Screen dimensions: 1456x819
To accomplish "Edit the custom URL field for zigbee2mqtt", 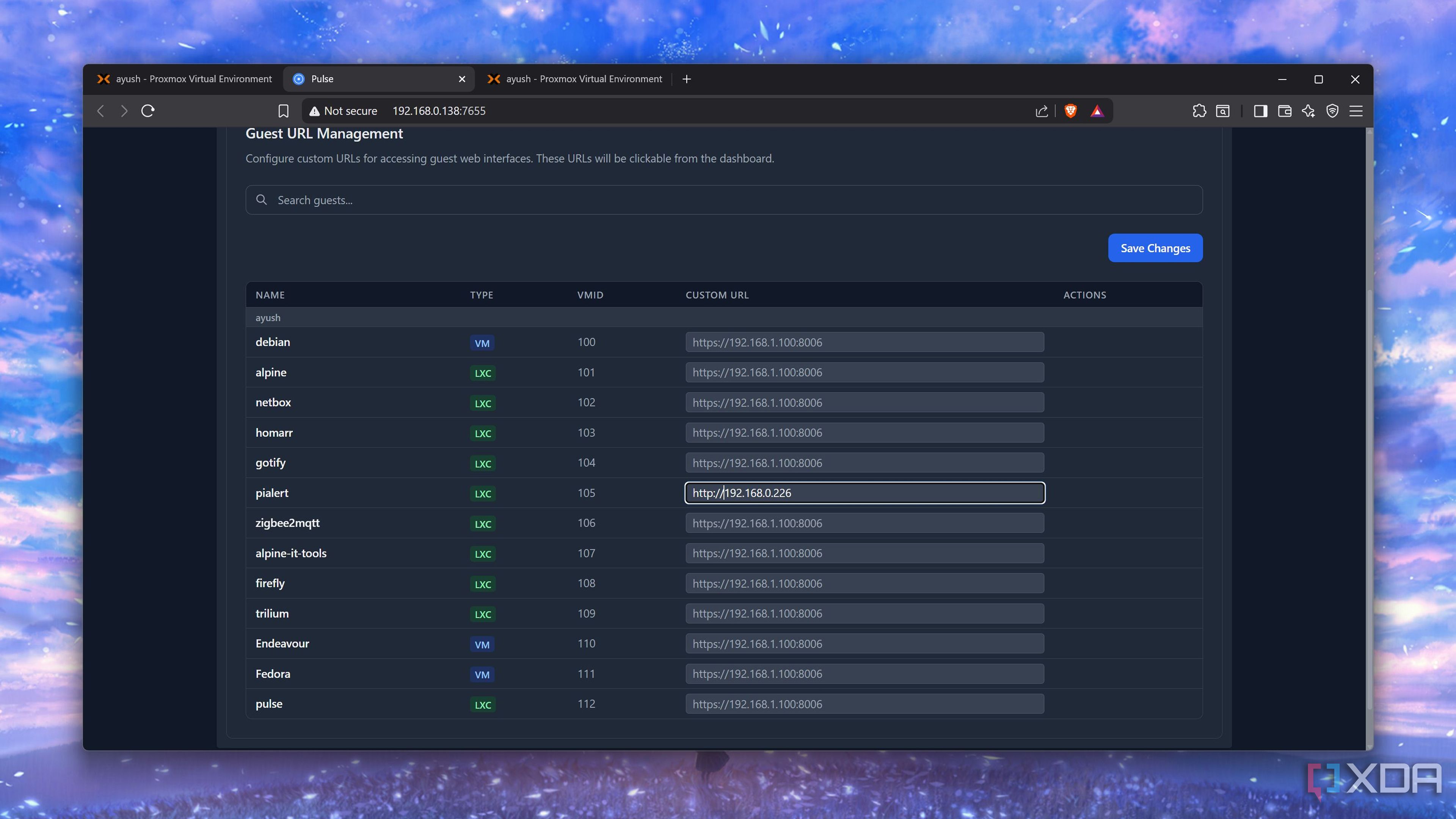I will point(864,523).
